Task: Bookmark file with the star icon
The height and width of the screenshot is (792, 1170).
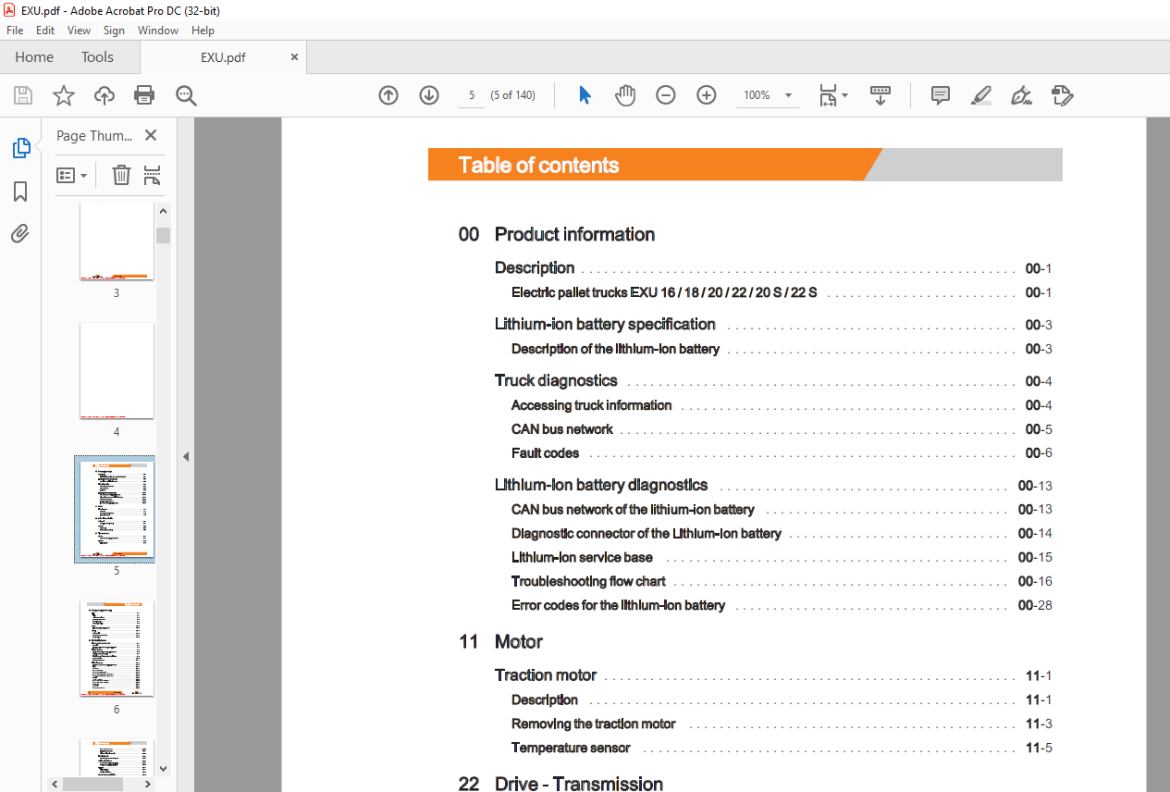Action: 63,95
